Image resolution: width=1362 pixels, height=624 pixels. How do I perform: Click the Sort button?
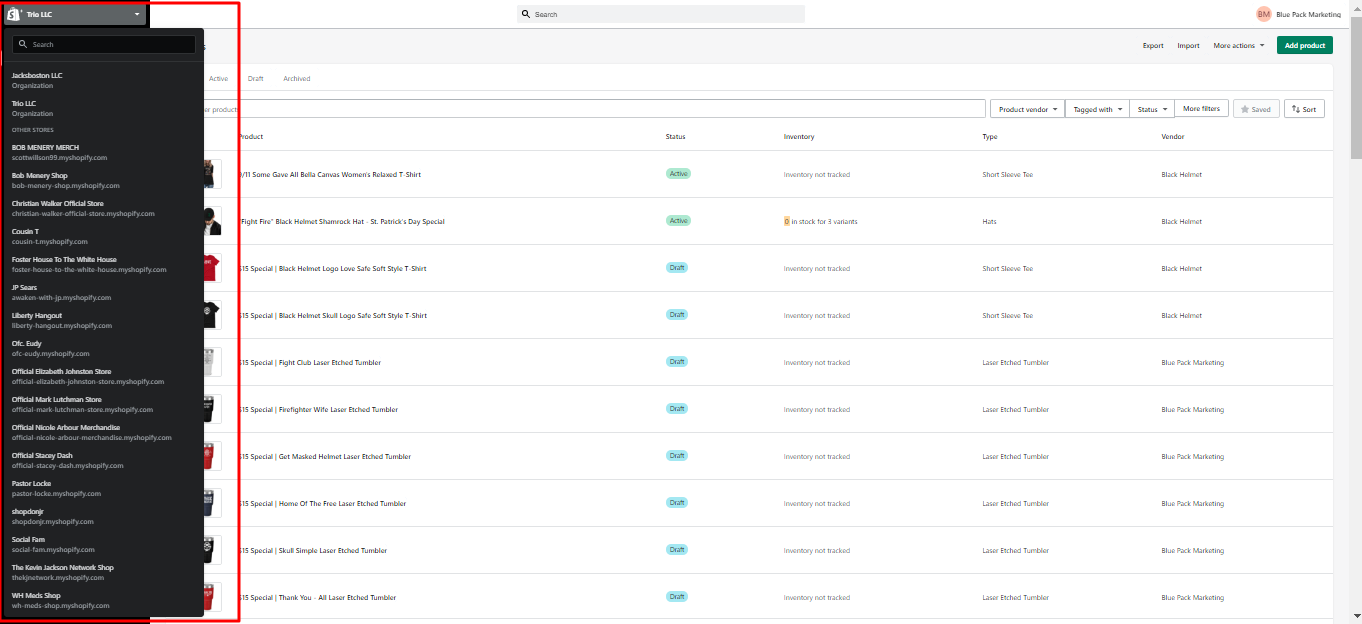(1304, 109)
